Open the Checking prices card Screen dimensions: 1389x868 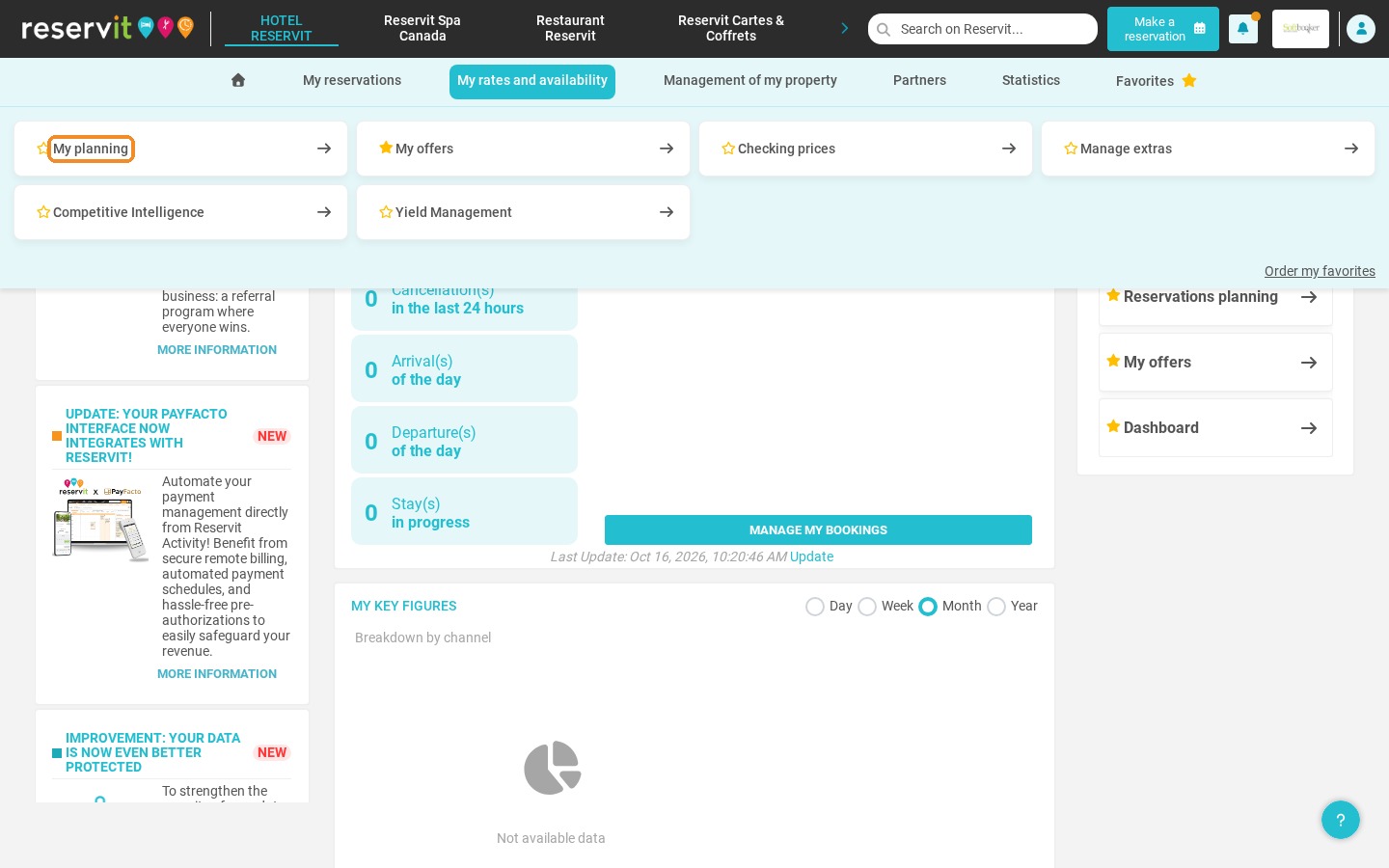(865, 149)
